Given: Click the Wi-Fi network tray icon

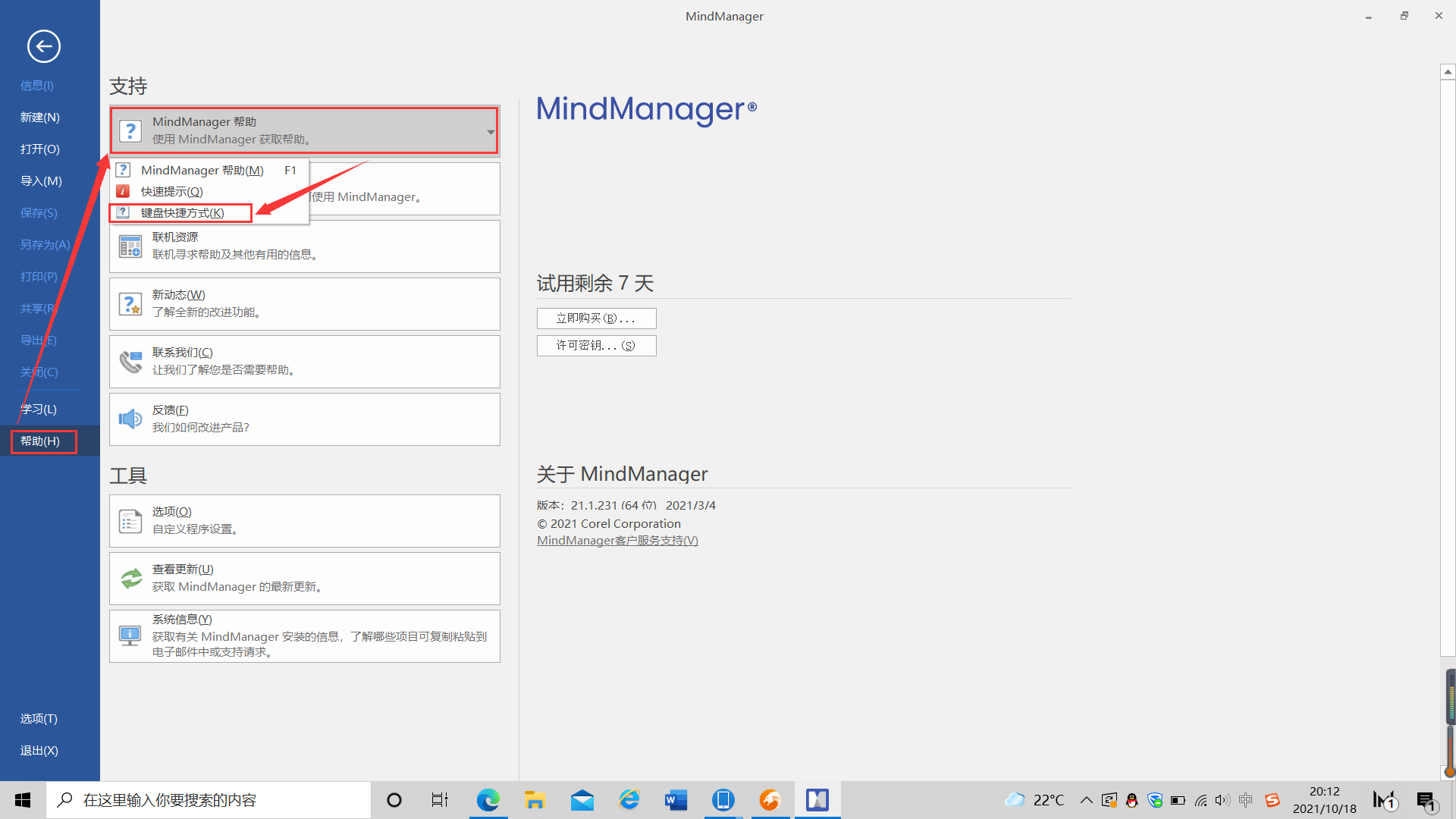Looking at the screenshot, I should [1200, 800].
